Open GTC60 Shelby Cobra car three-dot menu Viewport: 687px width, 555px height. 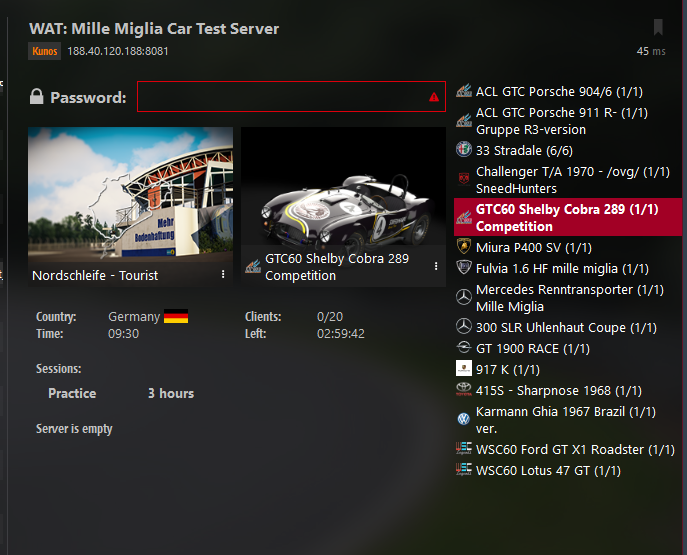436,266
